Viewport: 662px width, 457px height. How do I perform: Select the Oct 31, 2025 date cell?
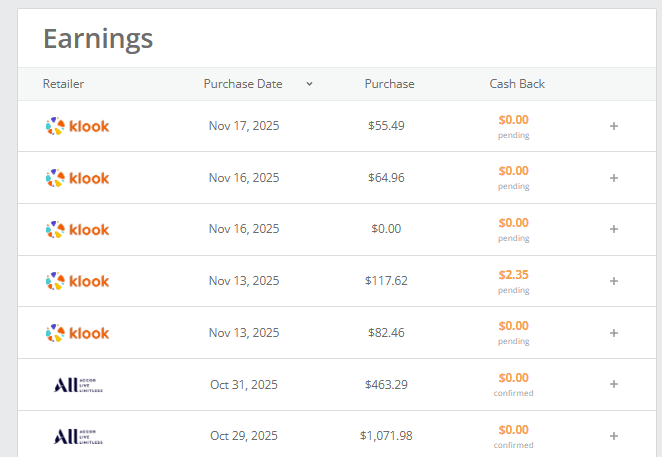244,384
